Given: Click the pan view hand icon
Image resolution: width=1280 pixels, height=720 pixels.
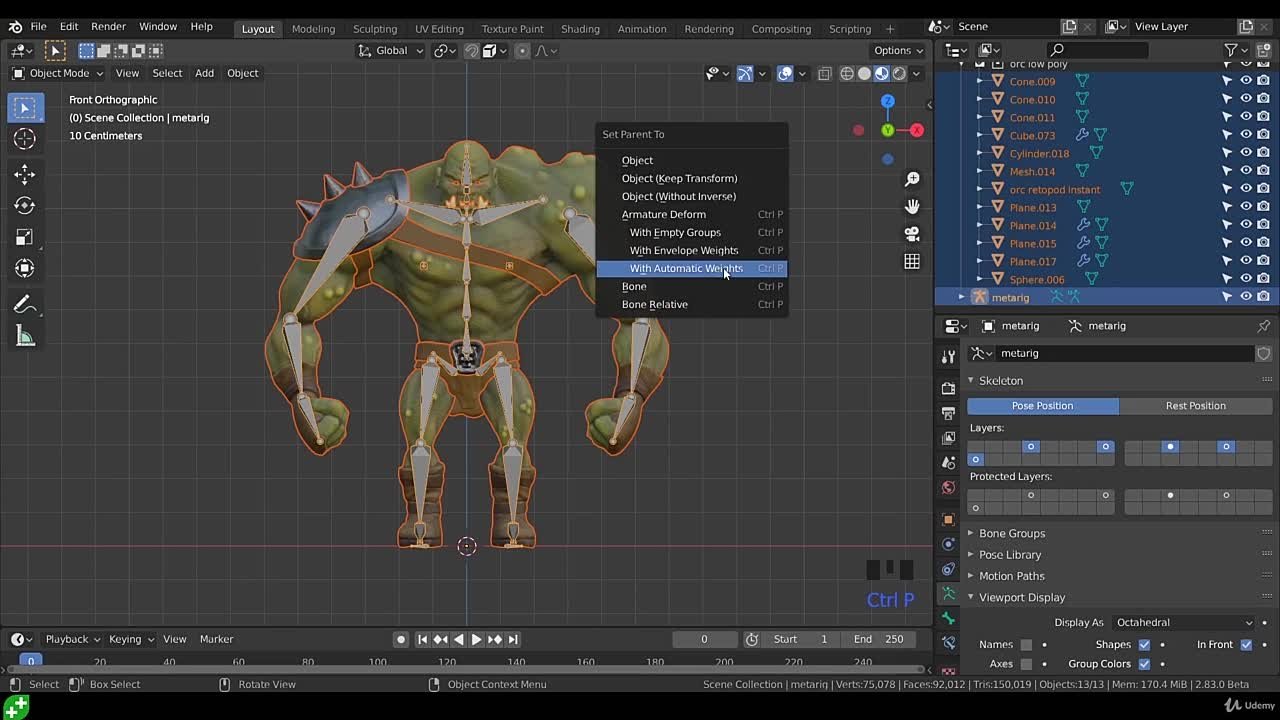Looking at the screenshot, I should pos(912,206).
